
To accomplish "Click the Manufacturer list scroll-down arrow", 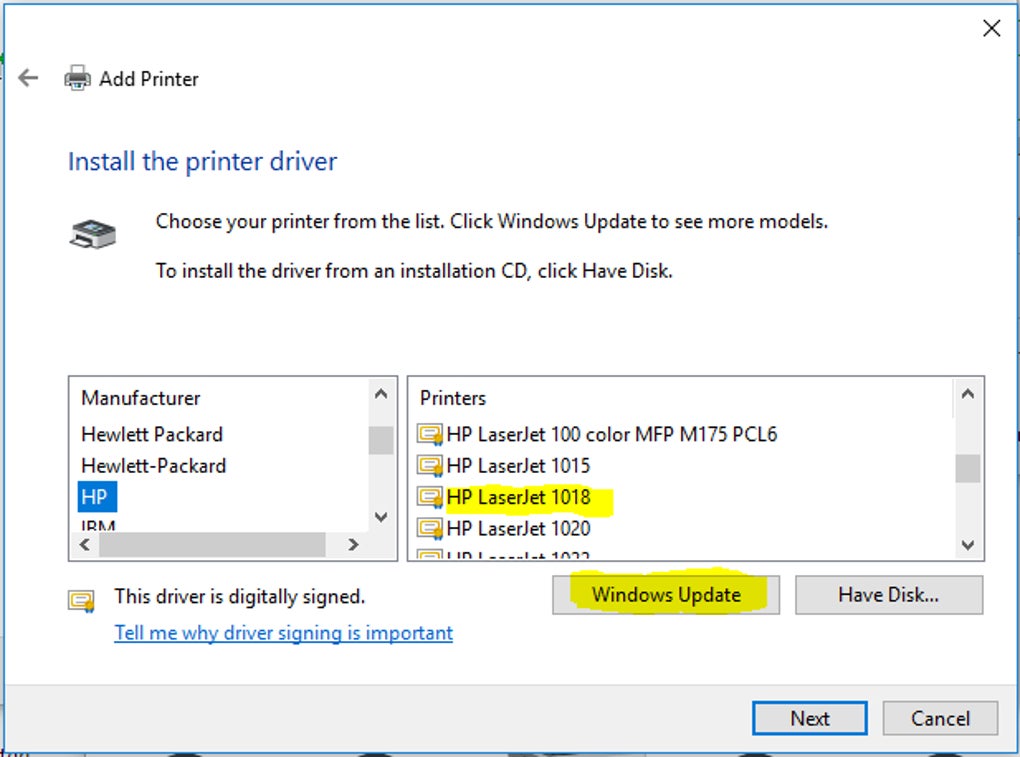I will [381, 517].
